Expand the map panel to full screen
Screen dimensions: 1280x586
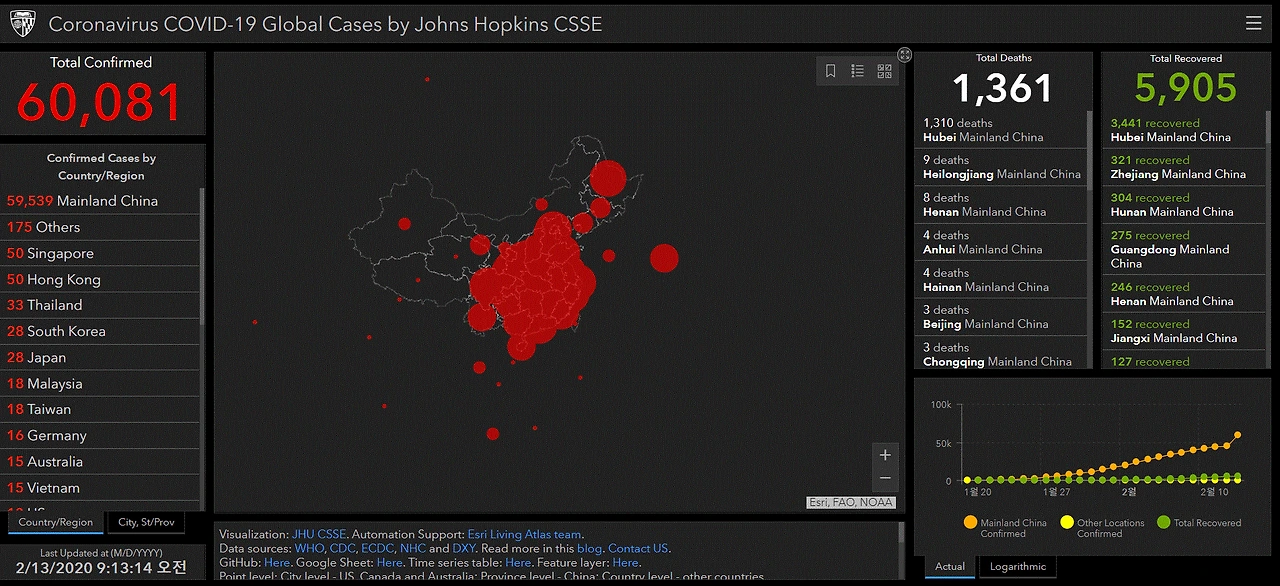pyautogui.click(x=905, y=55)
